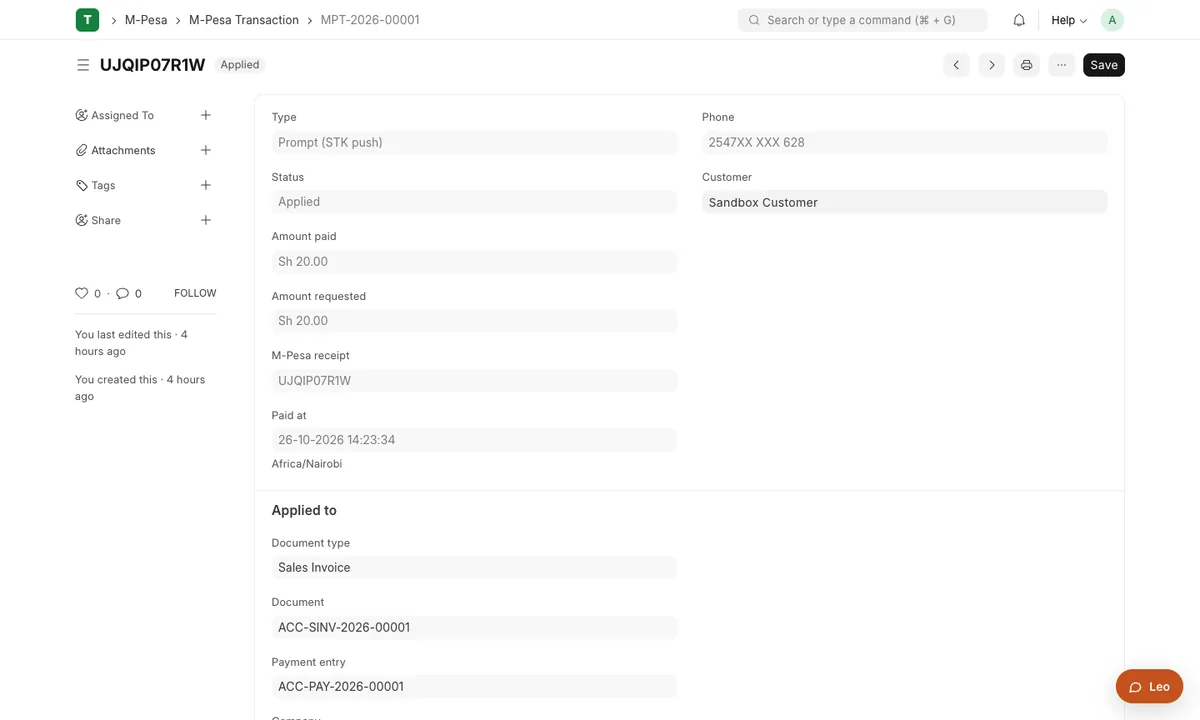Add attachment with Attachments plus icon
The width and height of the screenshot is (1200, 720).
click(206, 150)
